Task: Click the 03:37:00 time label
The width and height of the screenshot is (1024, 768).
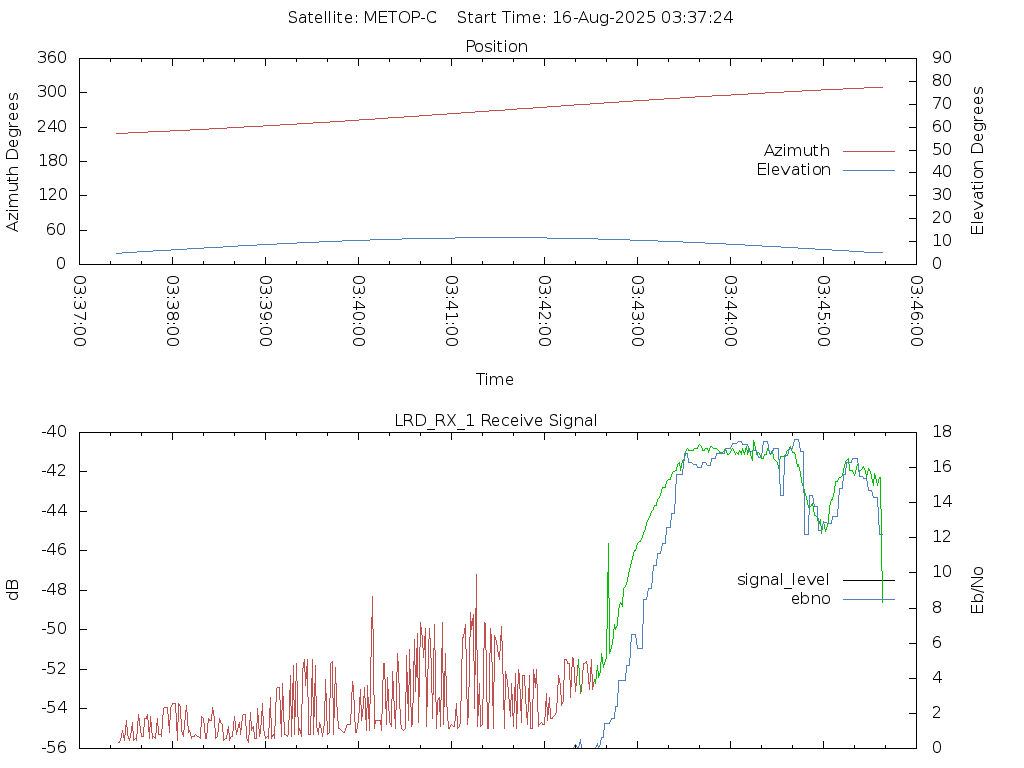Action: 80,311
